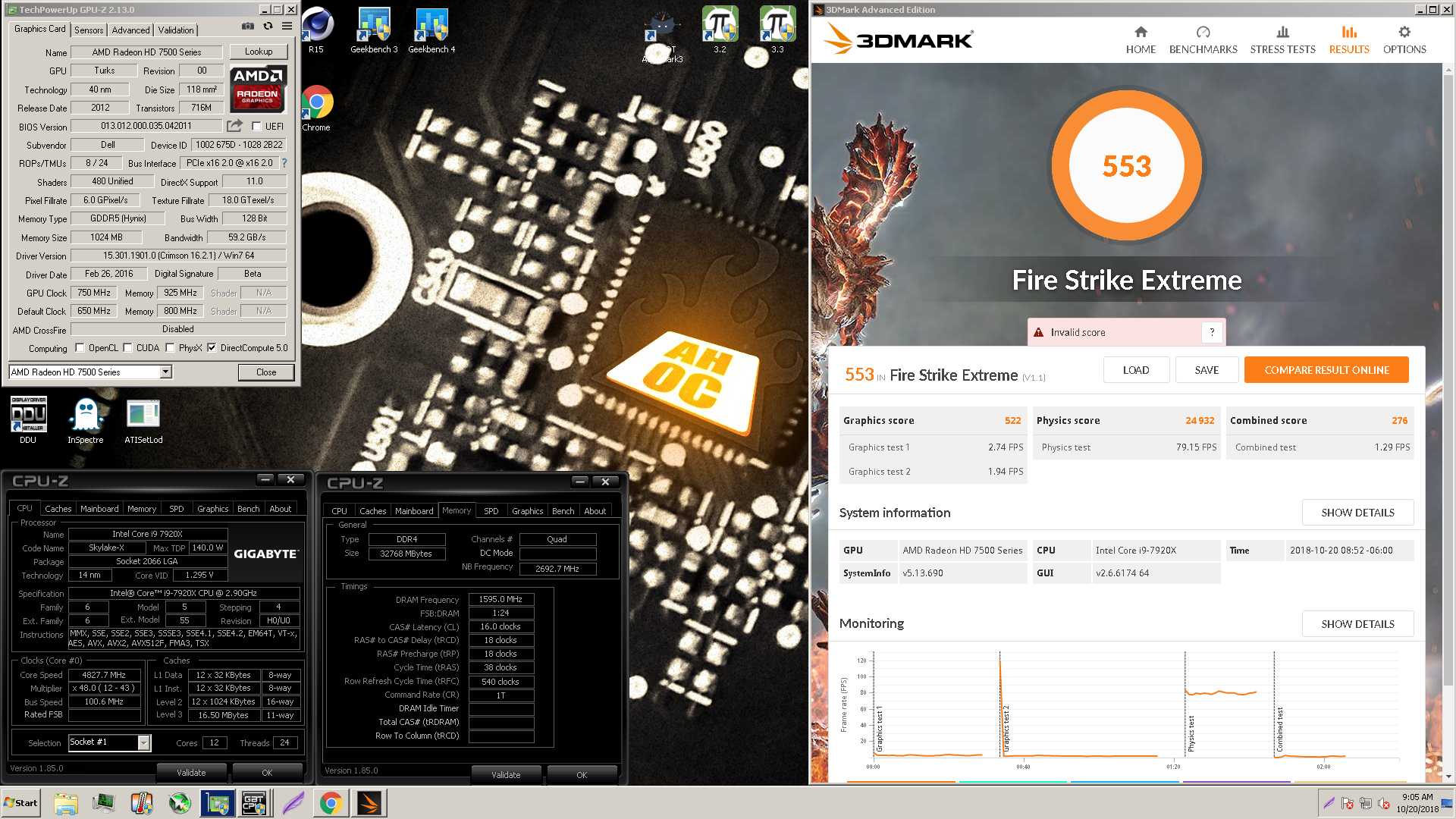Show details for System information
The image size is (1456, 819).
coord(1357,513)
